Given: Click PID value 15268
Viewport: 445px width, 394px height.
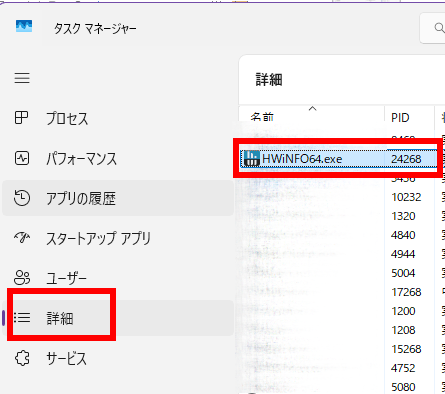Looking at the screenshot, I should (x=406, y=349).
